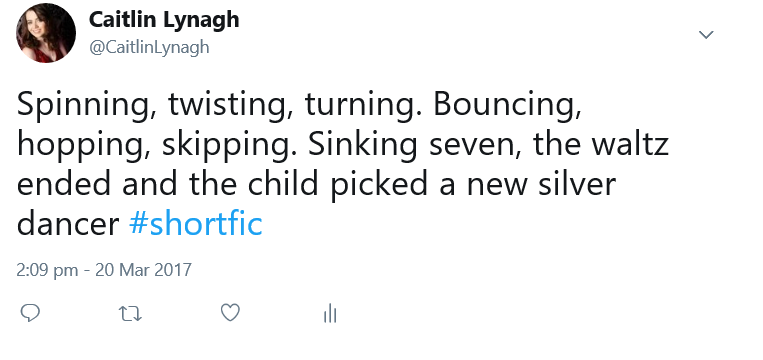Like the tweet with the heart icon
763x360 pixels.
tap(230, 312)
